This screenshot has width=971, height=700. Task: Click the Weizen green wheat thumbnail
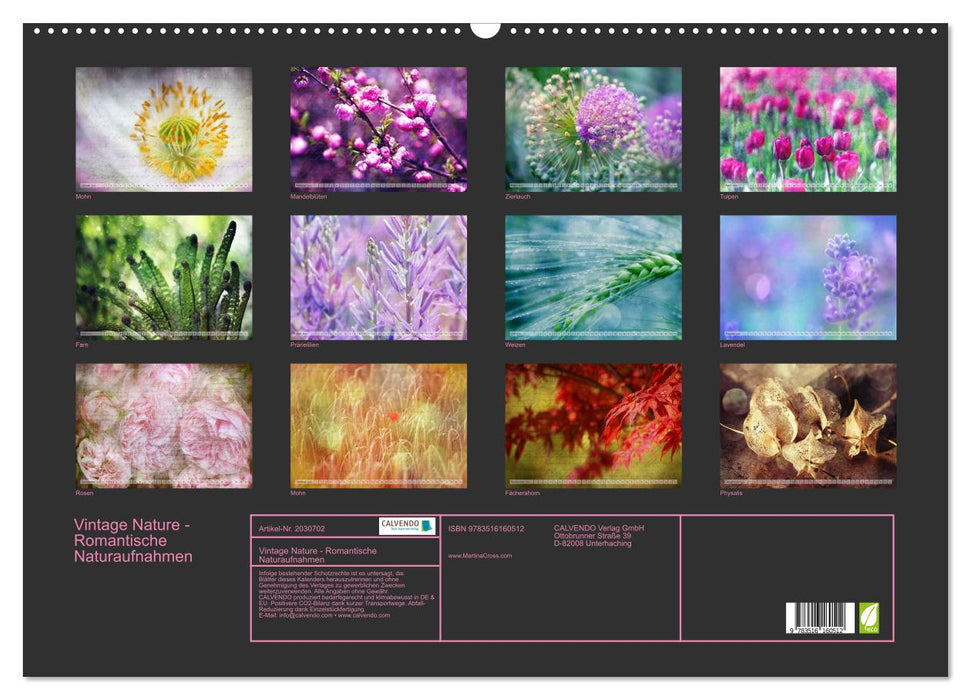pos(593,275)
